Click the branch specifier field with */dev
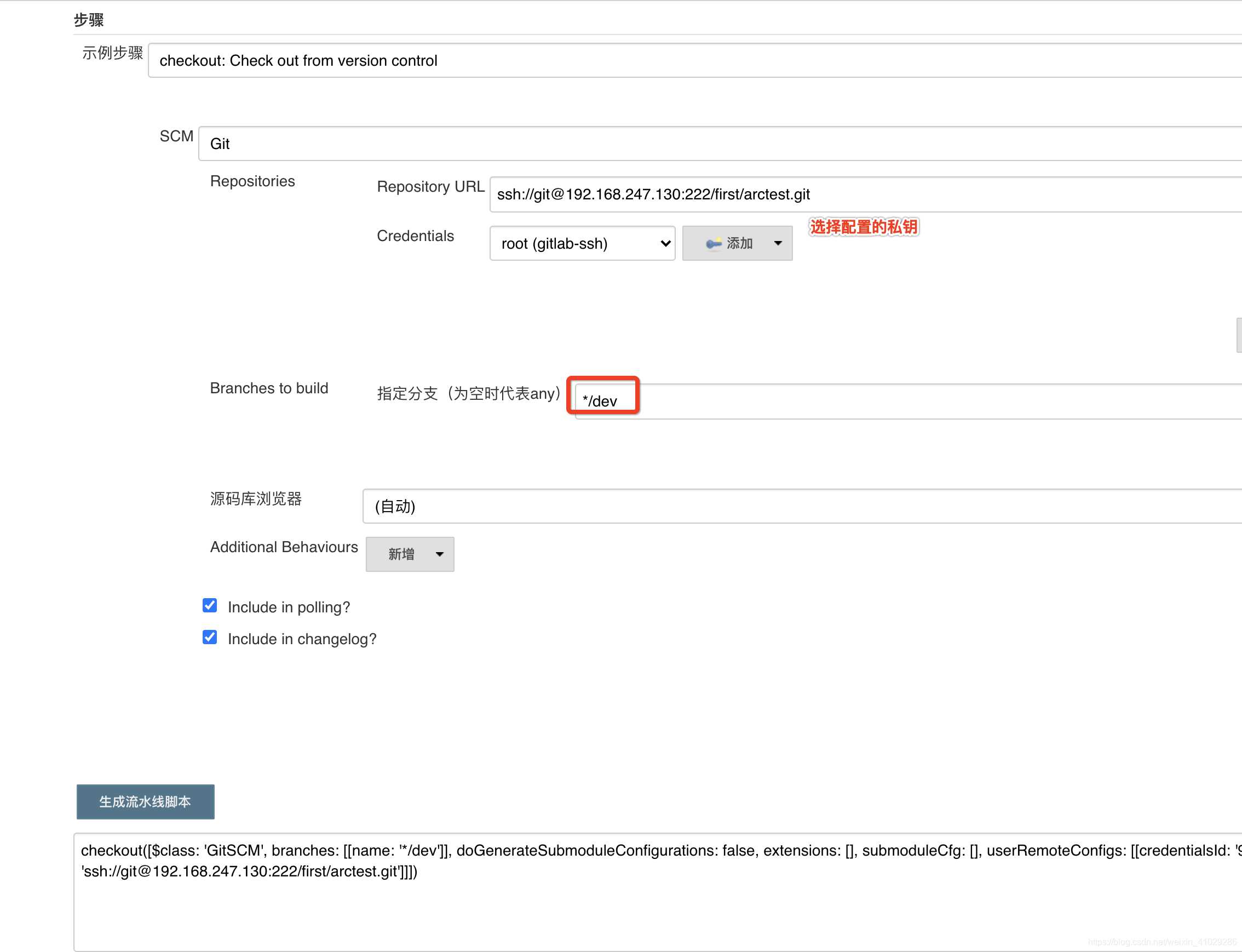 pos(909,402)
